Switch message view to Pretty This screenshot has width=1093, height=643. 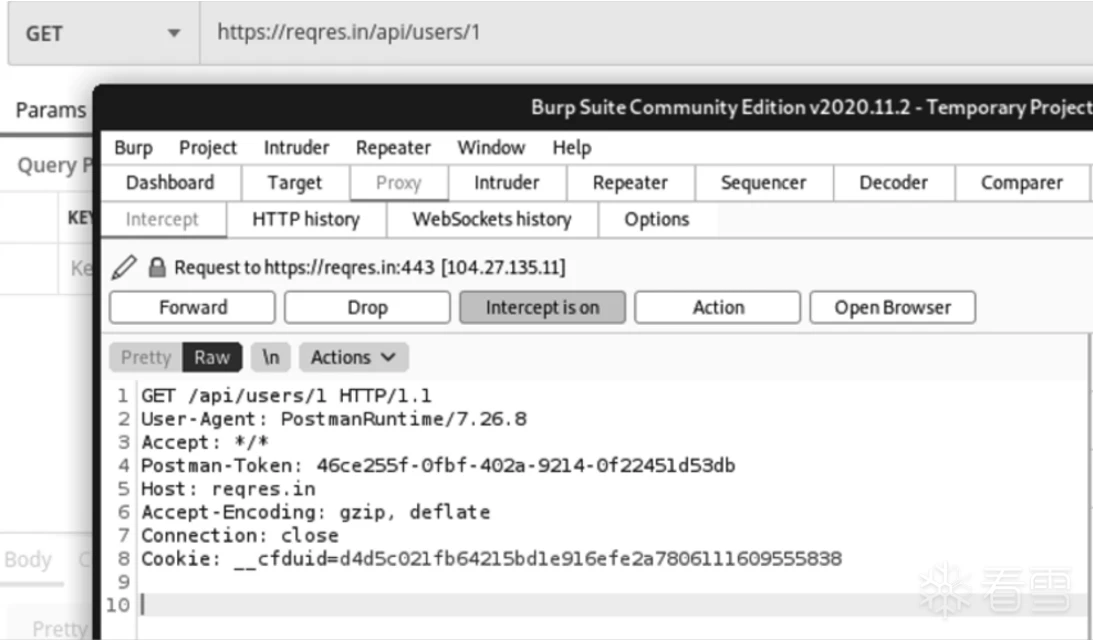(146, 357)
